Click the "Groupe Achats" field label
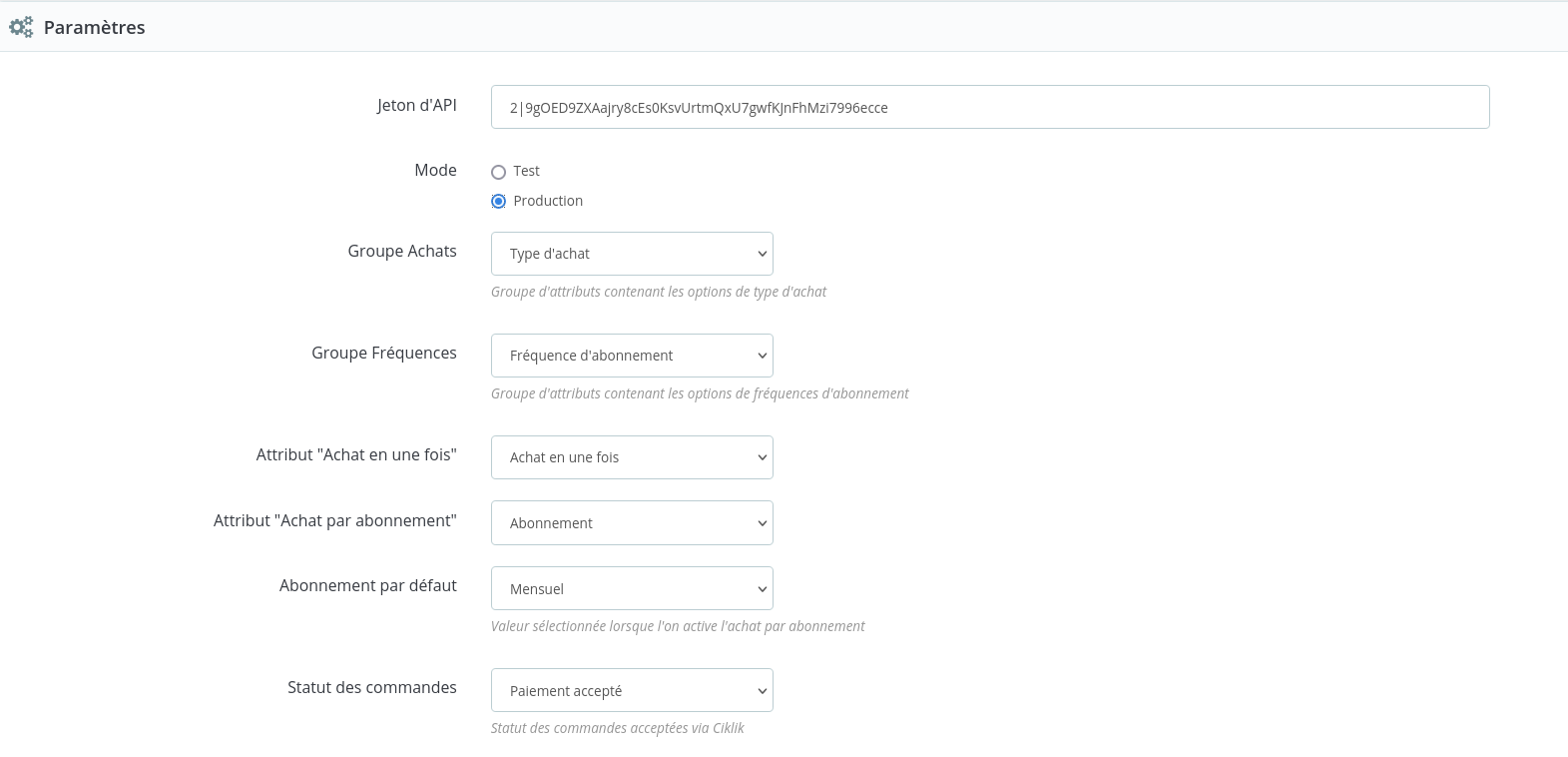1568x757 pixels. [402, 251]
